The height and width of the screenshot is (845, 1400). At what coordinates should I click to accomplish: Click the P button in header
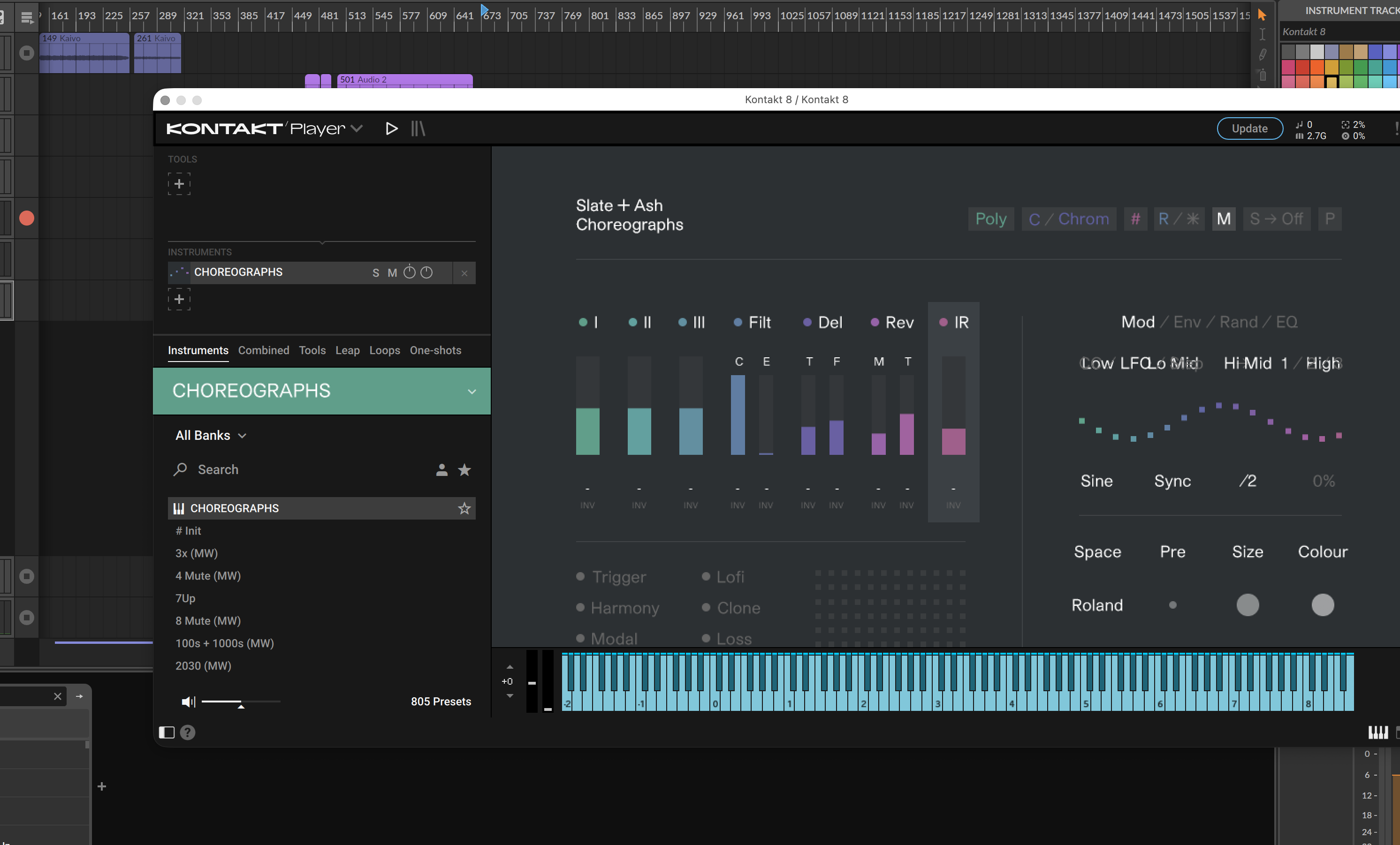[1330, 219]
